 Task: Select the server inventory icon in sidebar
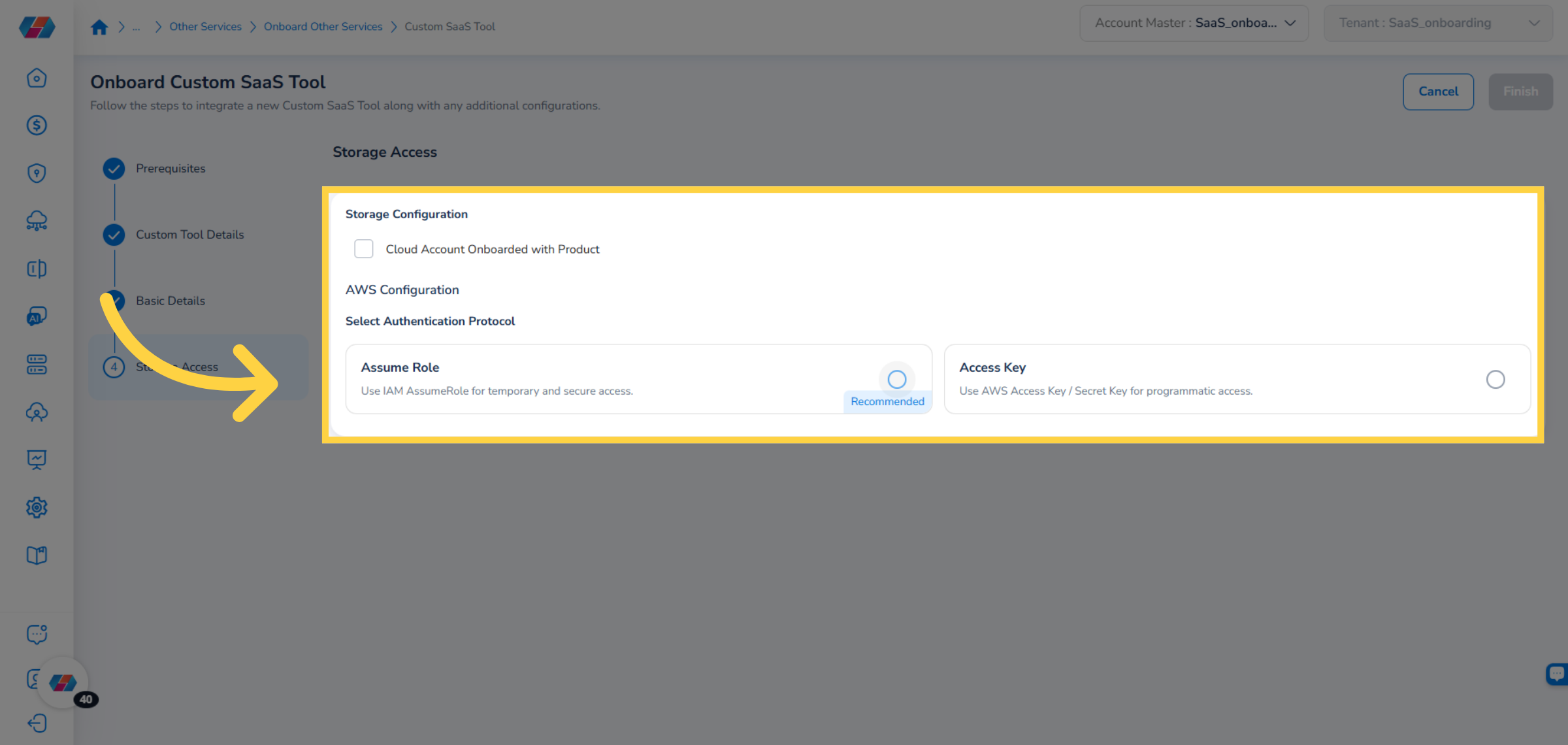click(x=37, y=365)
